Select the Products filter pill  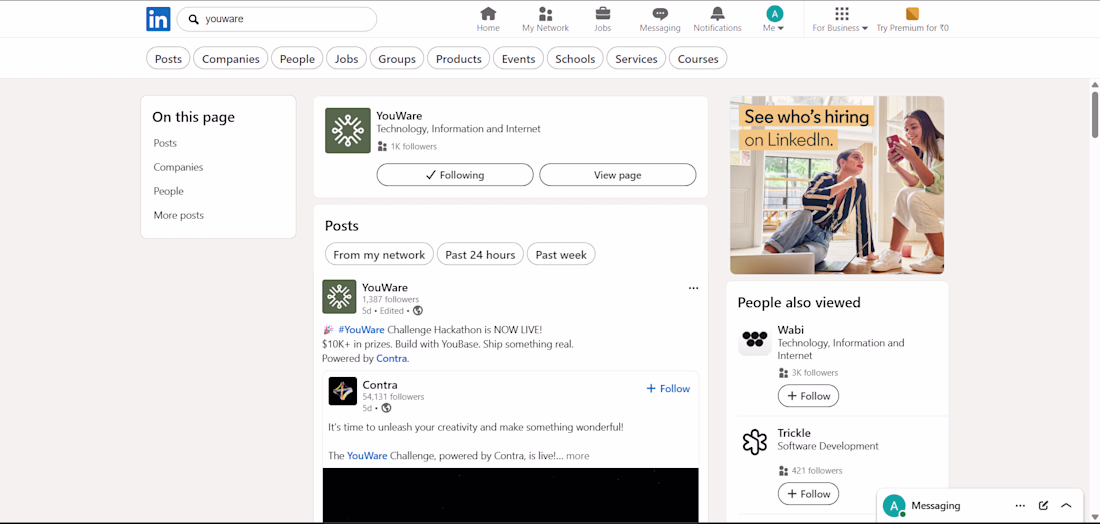(459, 59)
